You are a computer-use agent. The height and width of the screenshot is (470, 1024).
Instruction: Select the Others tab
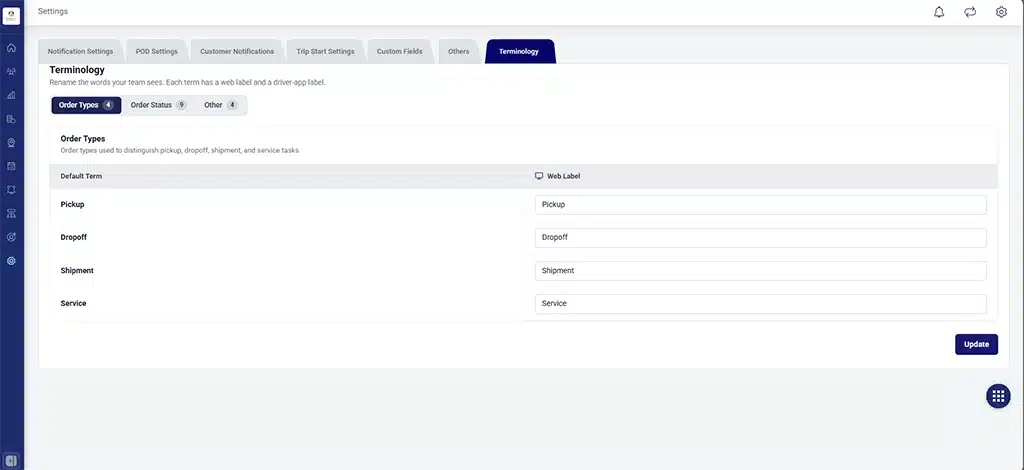point(458,52)
